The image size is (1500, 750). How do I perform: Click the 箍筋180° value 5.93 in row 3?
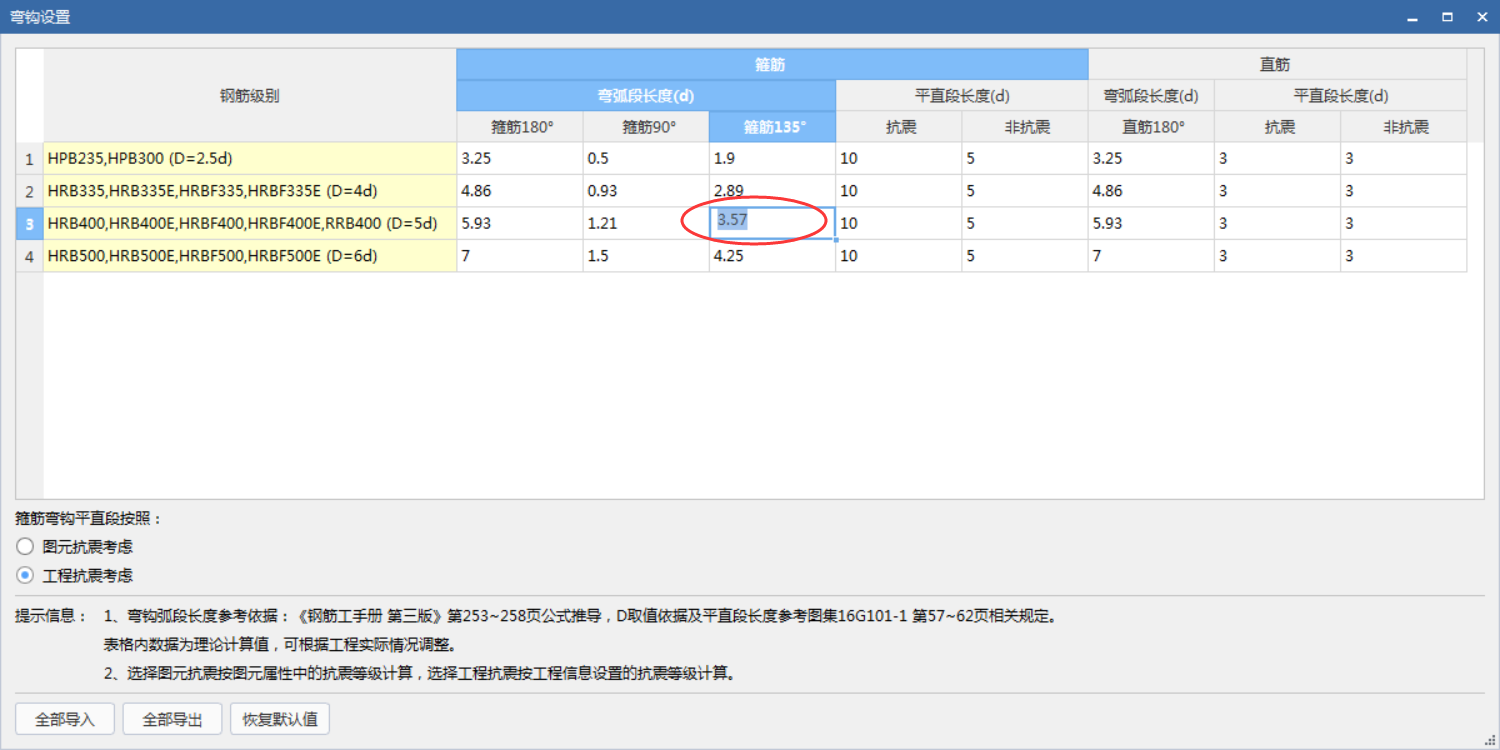tap(520, 223)
